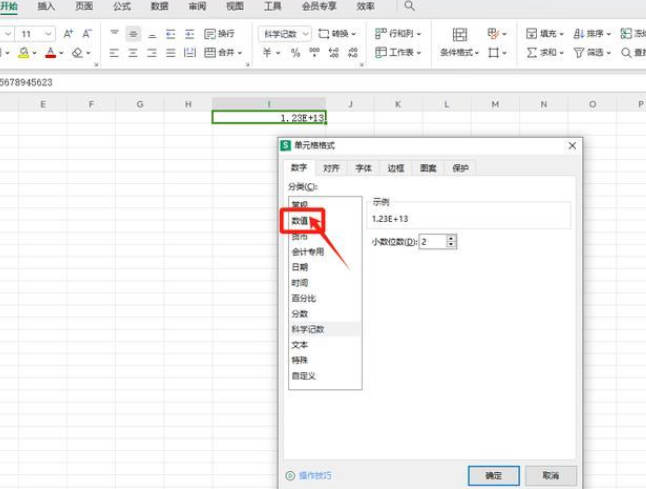Screen dimensions: 646x489
Task: Click the 小数位数 decimal places field
Action: [433, 242]
